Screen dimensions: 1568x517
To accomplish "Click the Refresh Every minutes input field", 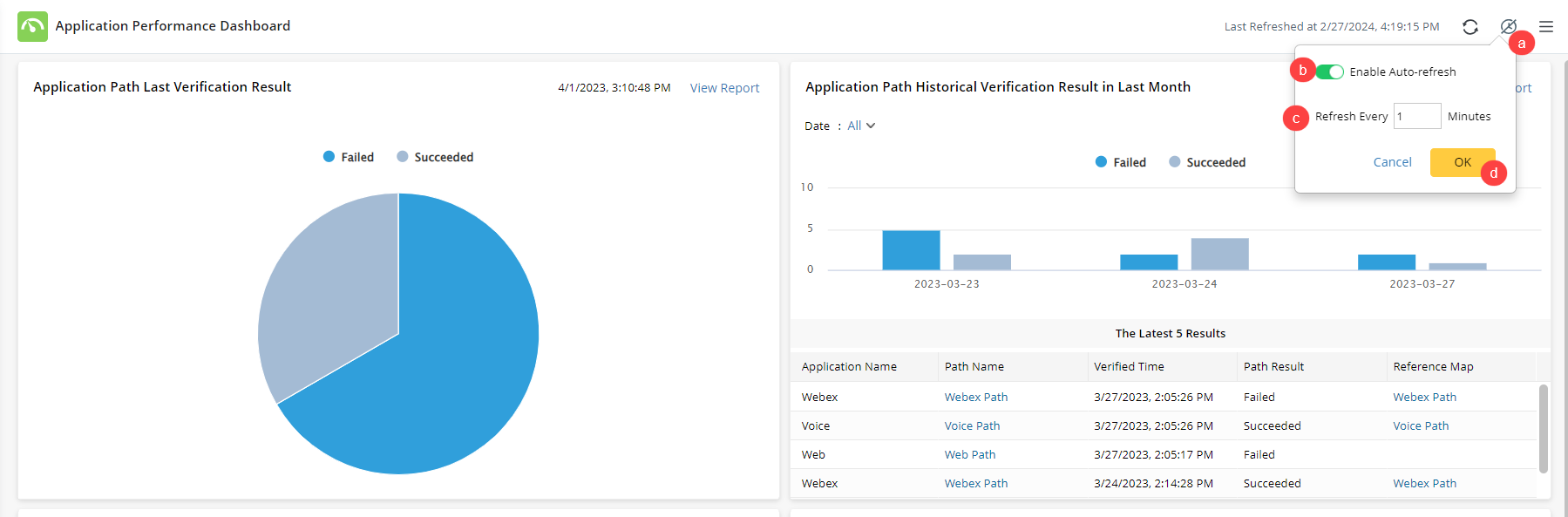I will (1416, 116).
